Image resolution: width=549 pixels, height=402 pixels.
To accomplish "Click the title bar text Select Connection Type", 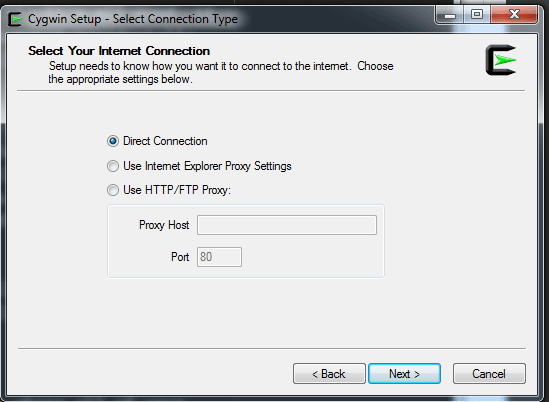I will pyautogui.click(x=175, y=19).
